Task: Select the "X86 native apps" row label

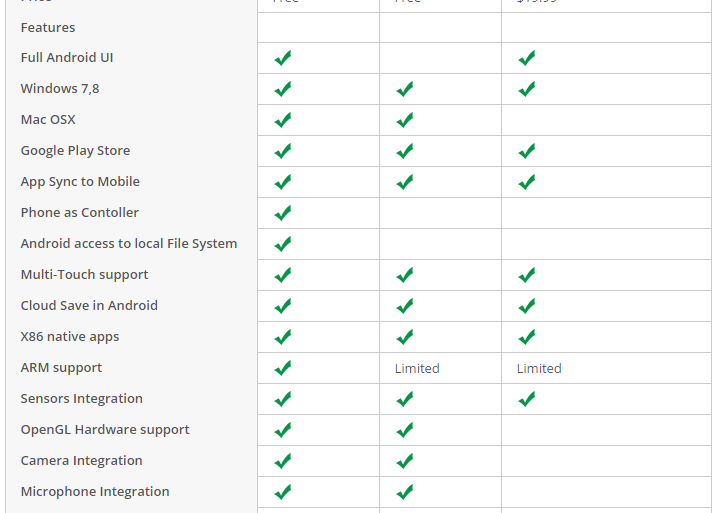Action: click(x=70, y=337)
